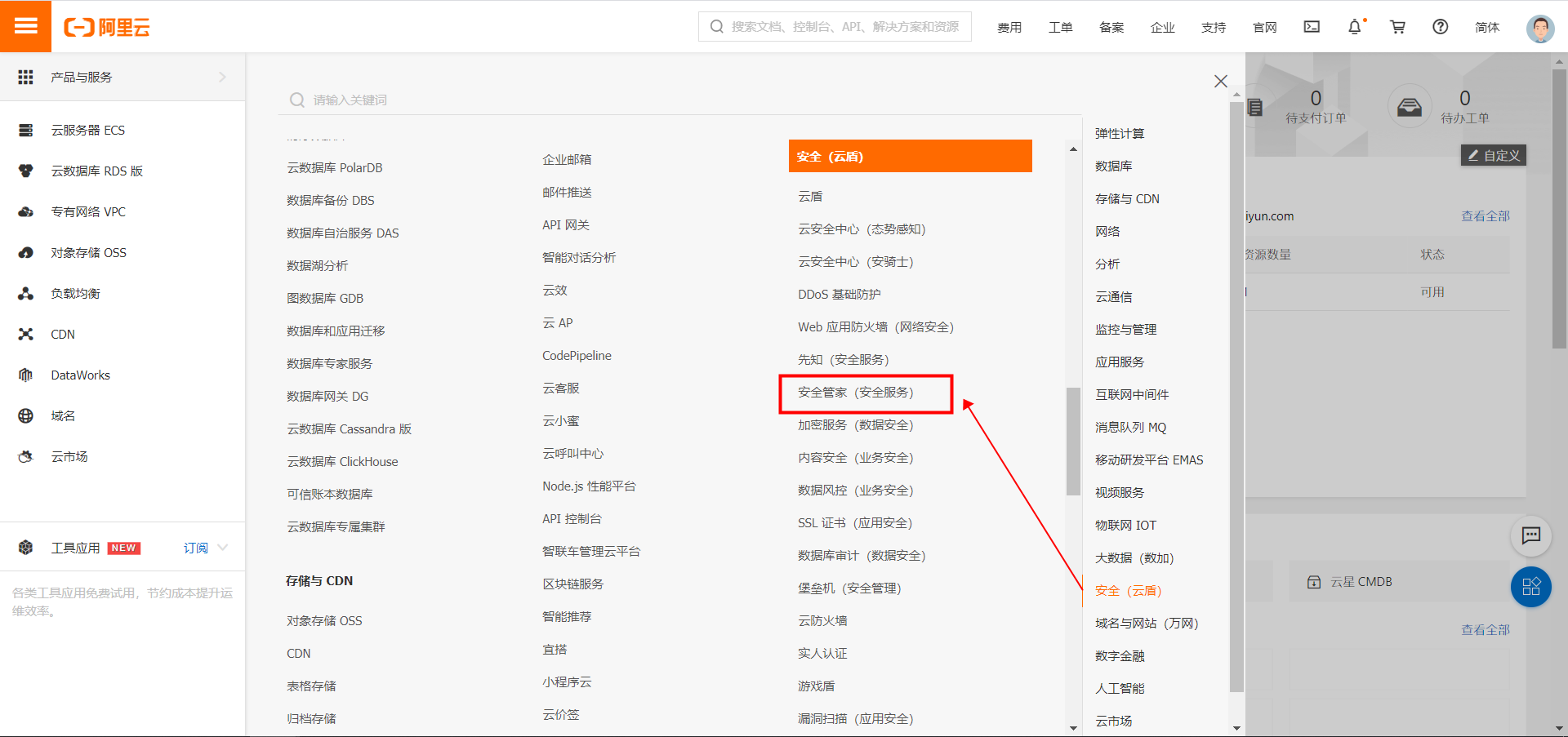
Task: Click the product list scroll-up arrow
Action: pos(1073,149)
